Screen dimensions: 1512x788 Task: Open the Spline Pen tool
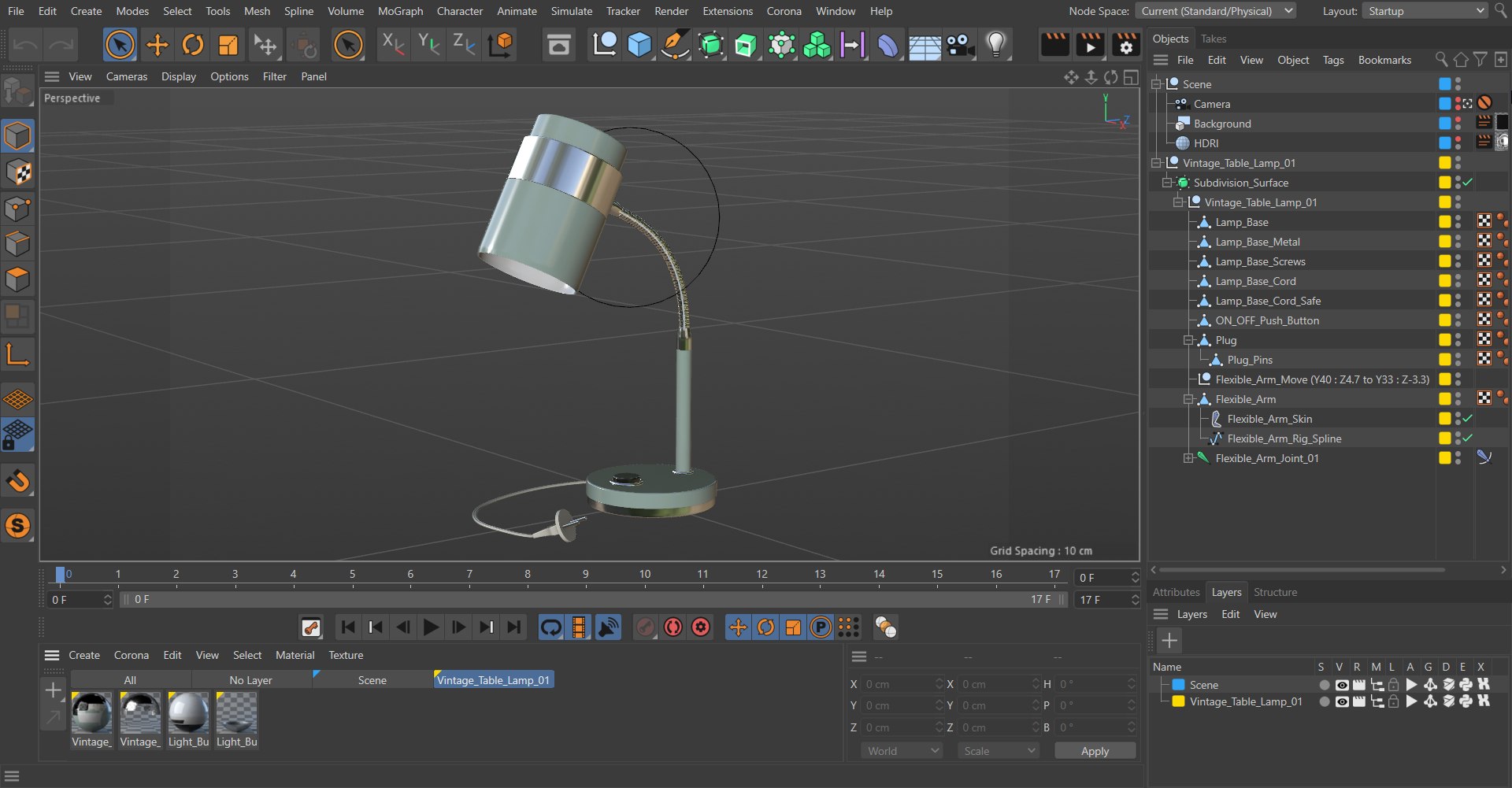[x=675, y=45]
